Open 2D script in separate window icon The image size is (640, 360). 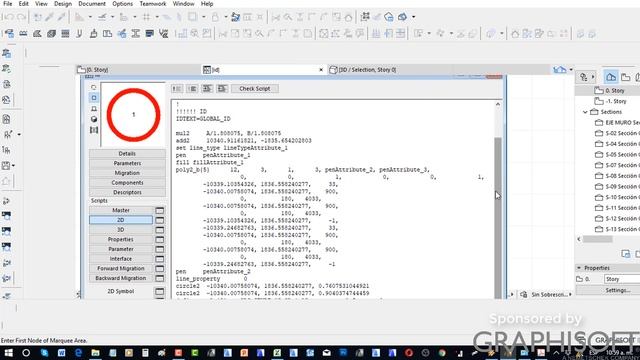[x=160, y=220]
